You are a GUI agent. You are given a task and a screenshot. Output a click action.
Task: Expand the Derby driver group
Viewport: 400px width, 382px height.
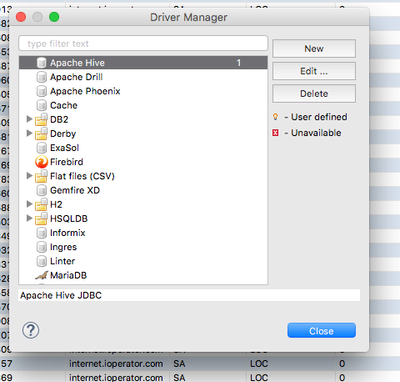tap(29, 133)
